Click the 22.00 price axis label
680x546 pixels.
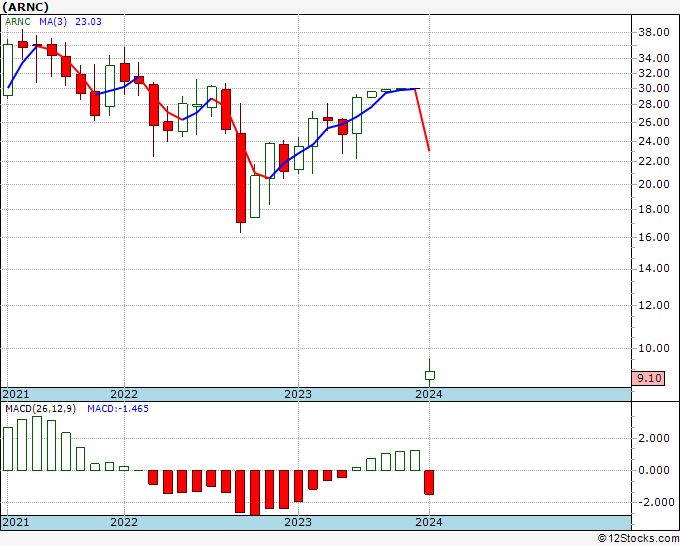(654, 161)
